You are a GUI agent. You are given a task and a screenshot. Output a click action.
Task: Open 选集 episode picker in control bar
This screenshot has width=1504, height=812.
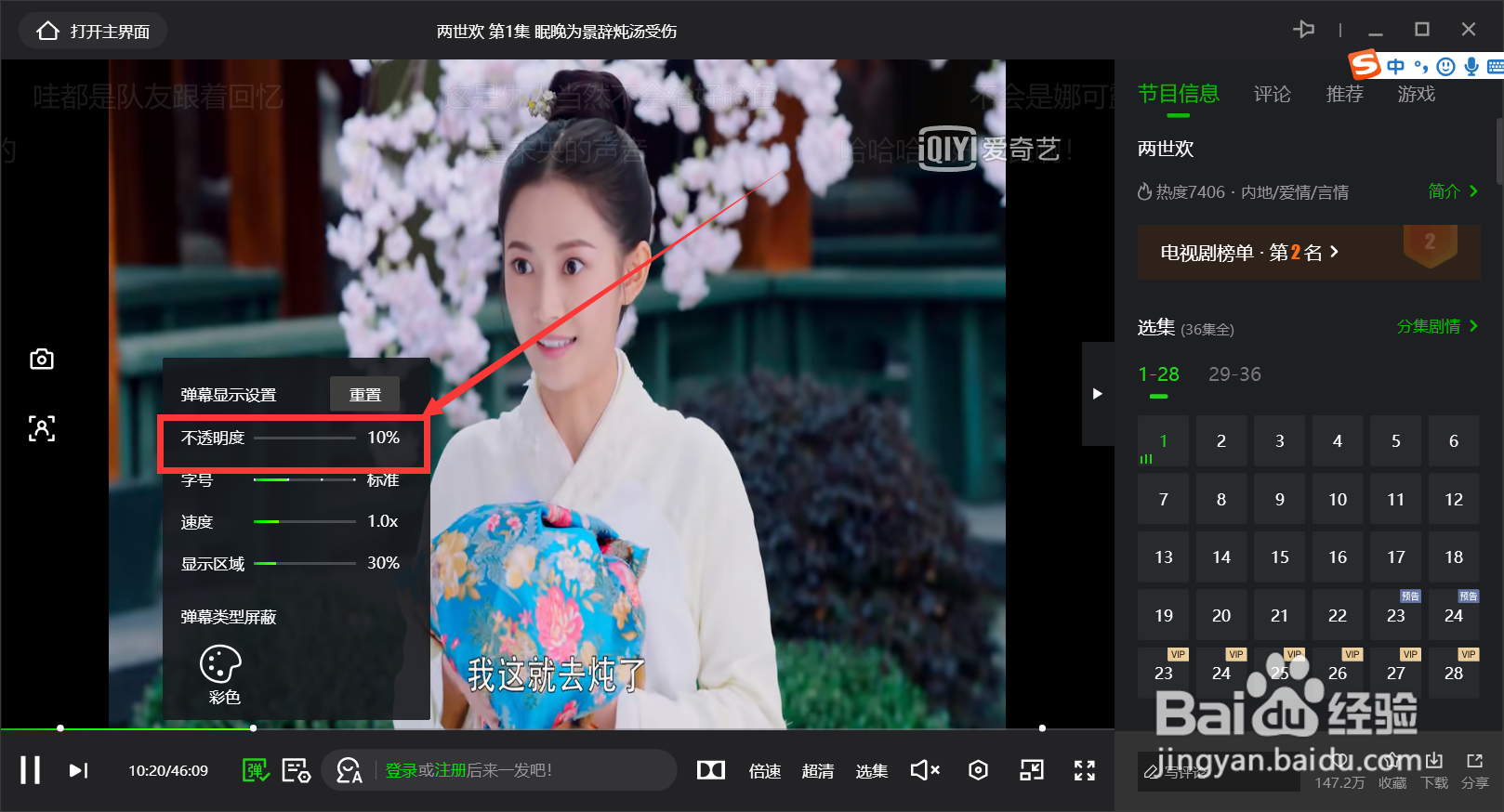872,771
